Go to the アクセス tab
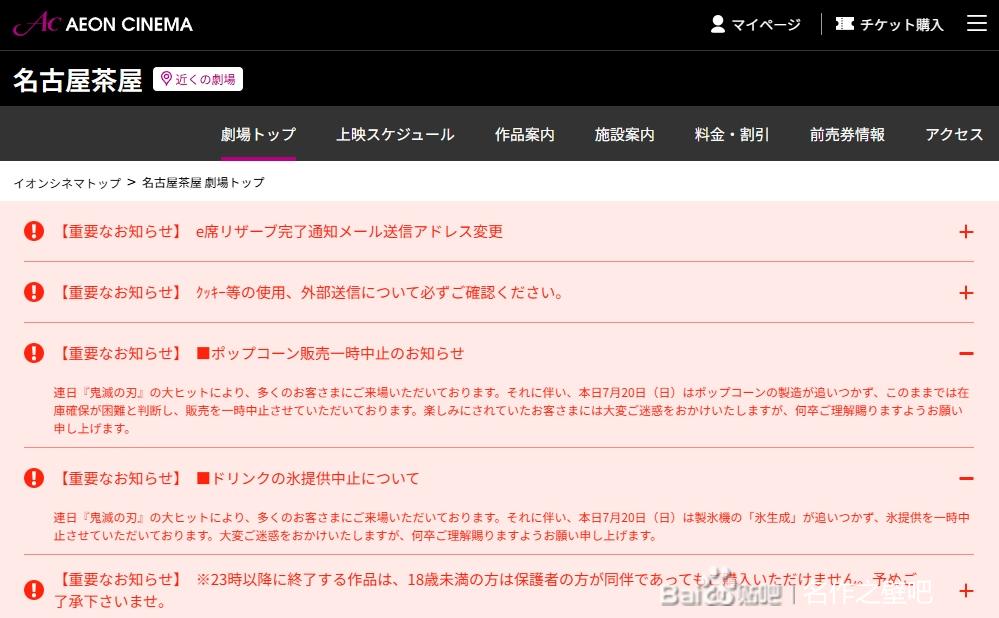The height and width of the screenshot is (618, 999). tap(954, 134)
